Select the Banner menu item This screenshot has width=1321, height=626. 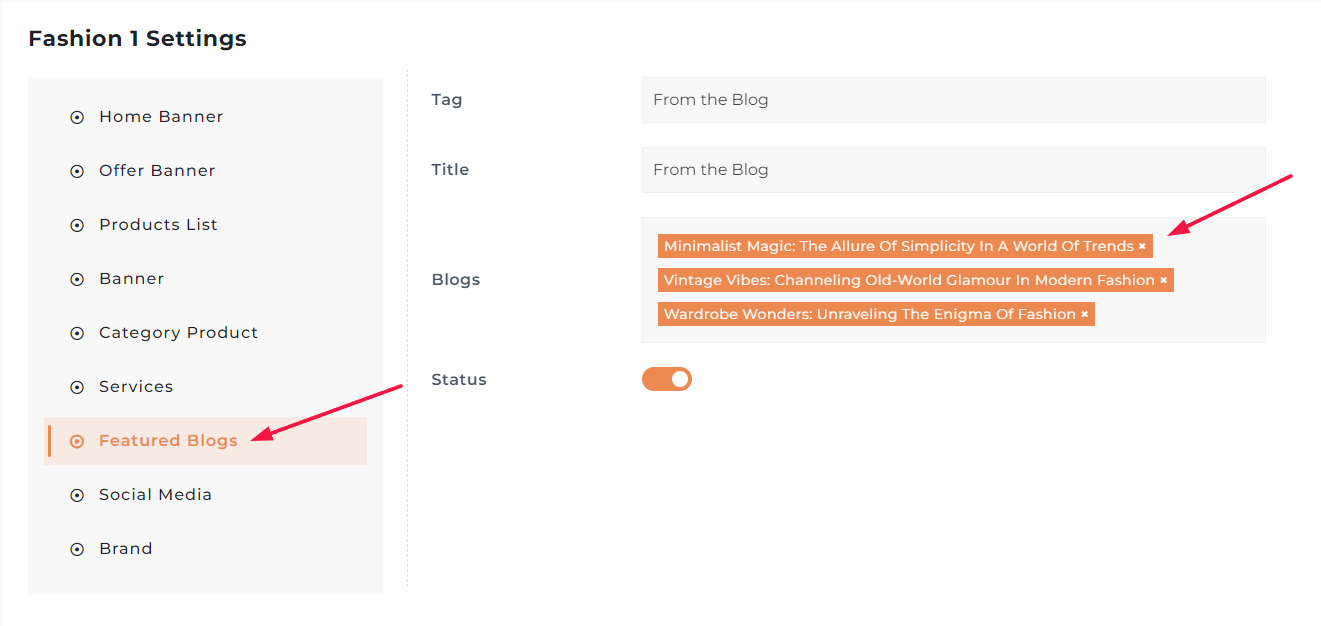(131, 279)
